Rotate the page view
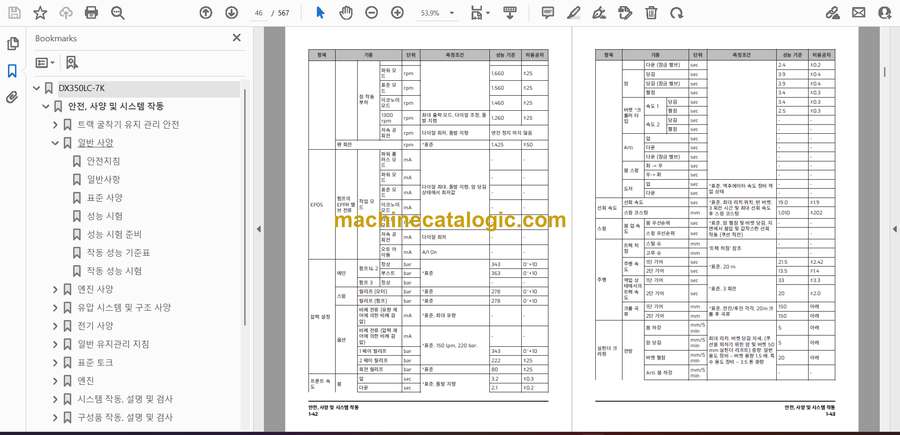The width and height of the screenshot is (900, 435). (677, 13)
